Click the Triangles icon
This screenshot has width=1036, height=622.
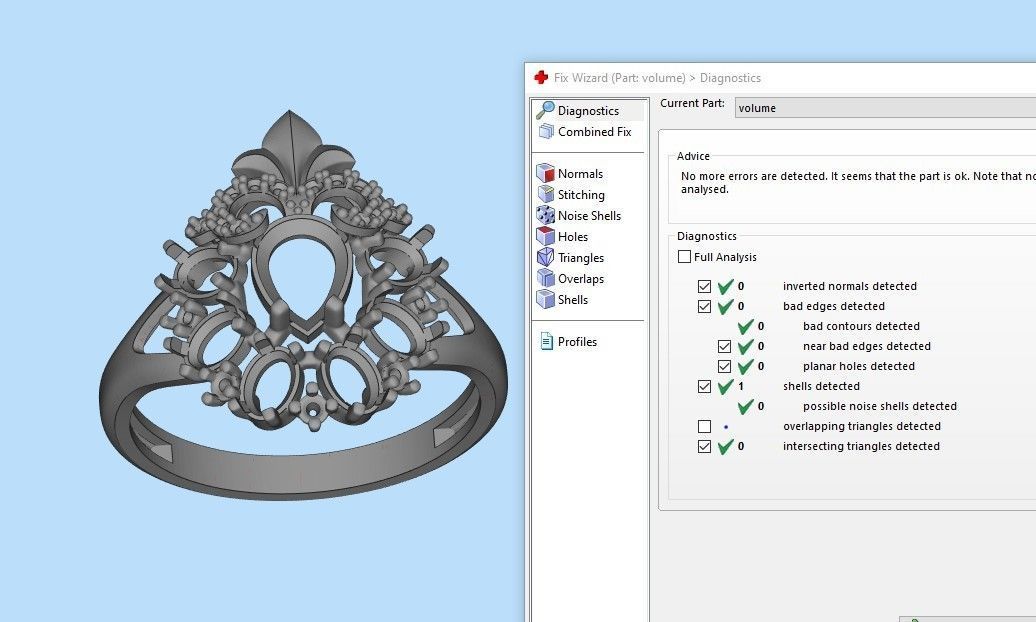point(545,257)
